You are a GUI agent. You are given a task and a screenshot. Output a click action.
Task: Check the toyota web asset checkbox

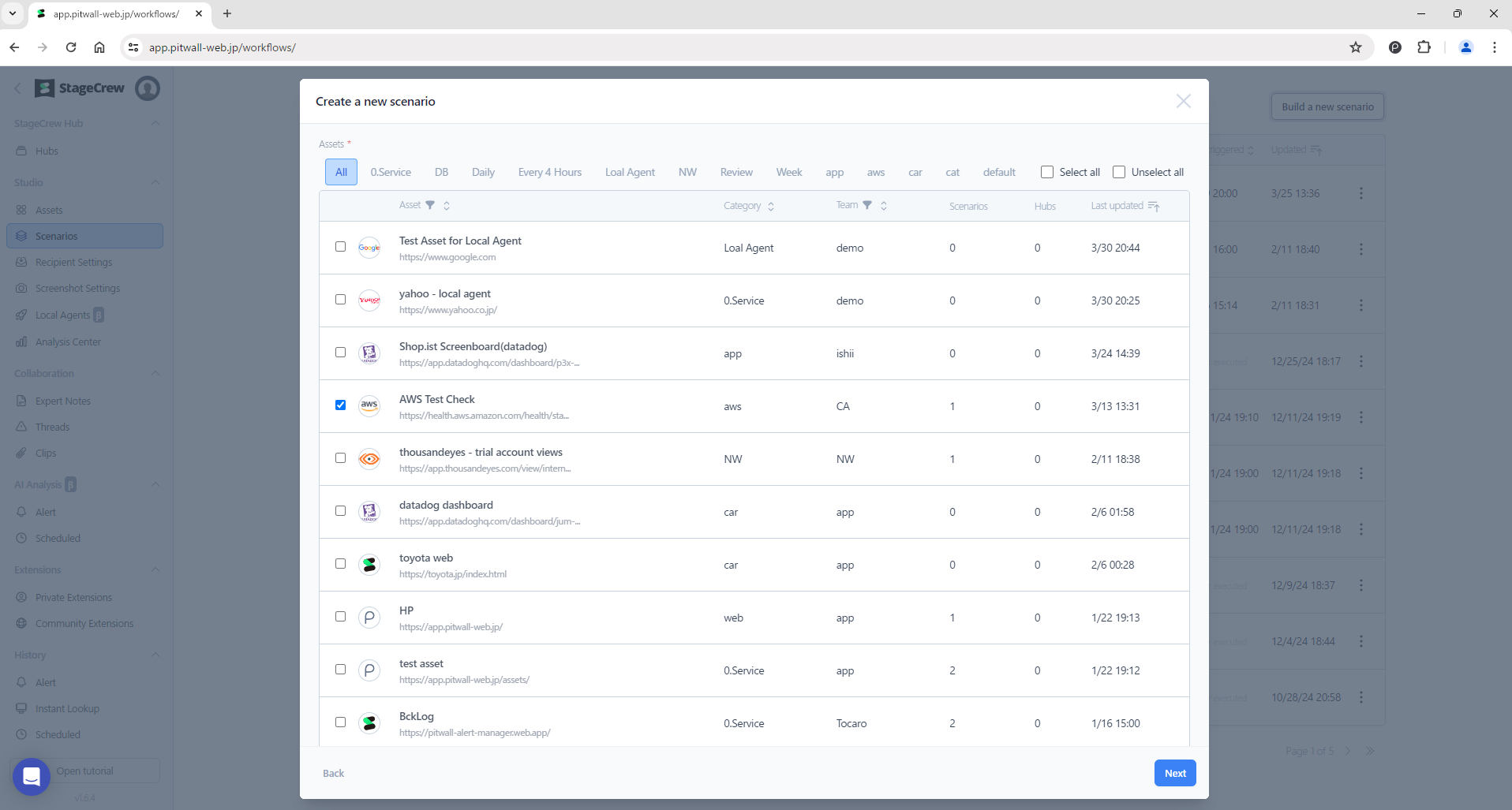(x=340, y=563)
